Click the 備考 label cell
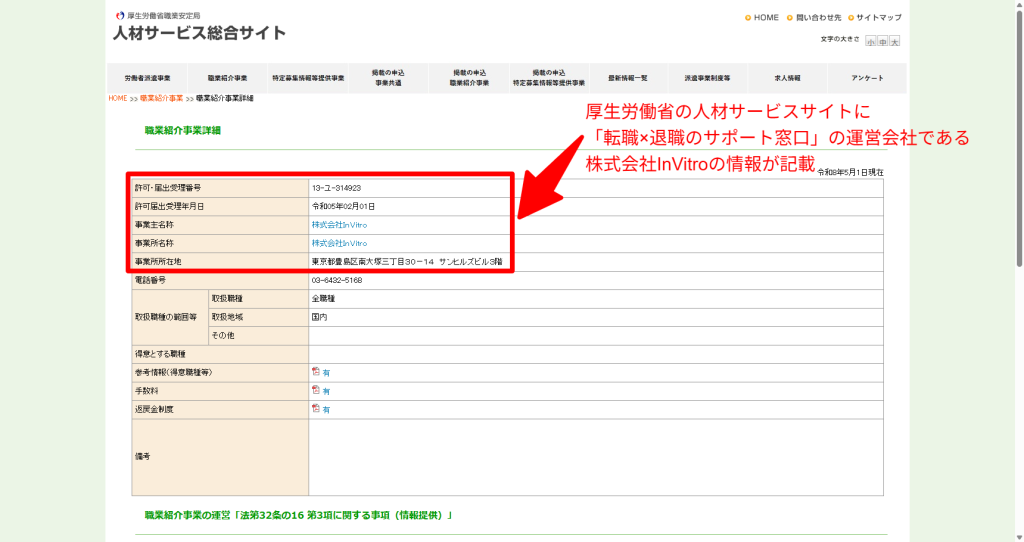 [x=220, y=456]
